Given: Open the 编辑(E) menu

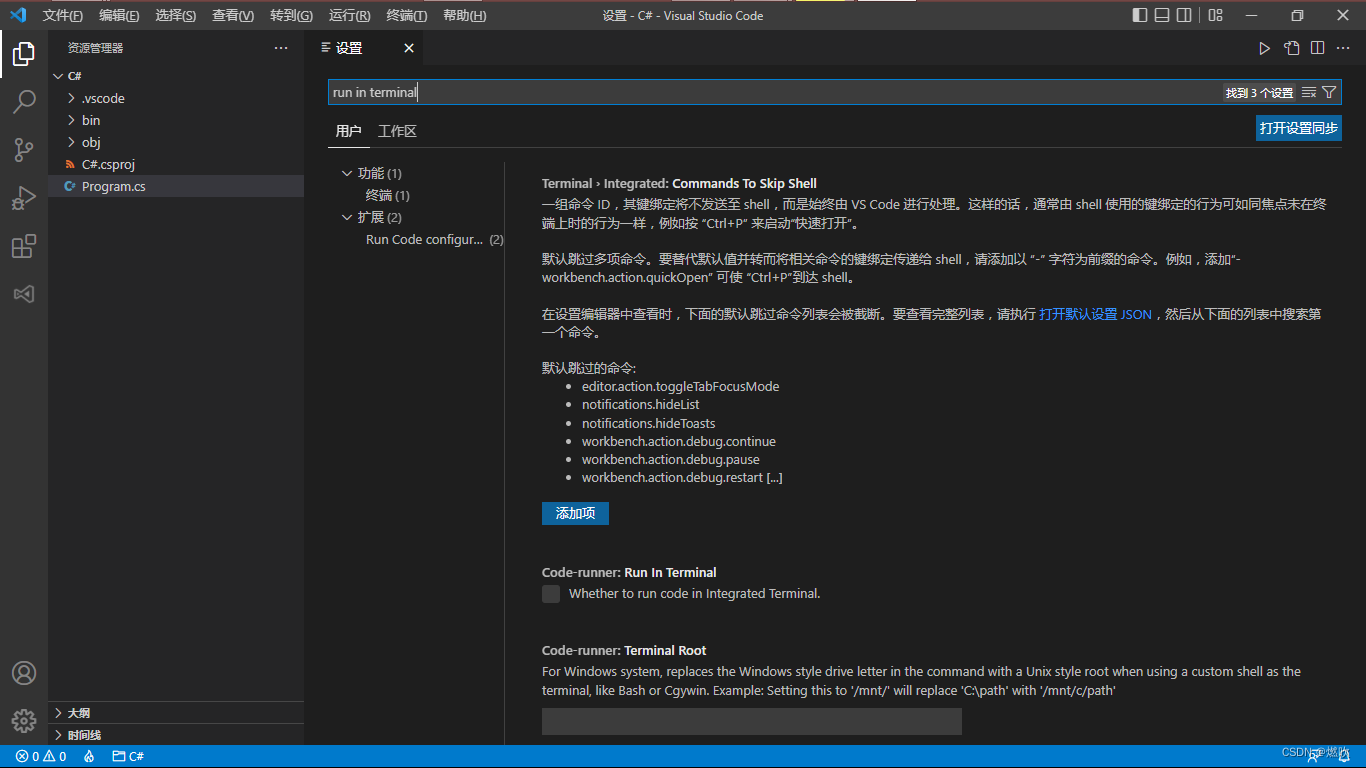Looking at the screenshot, I should pyautogui.click(x=119, y=15).
